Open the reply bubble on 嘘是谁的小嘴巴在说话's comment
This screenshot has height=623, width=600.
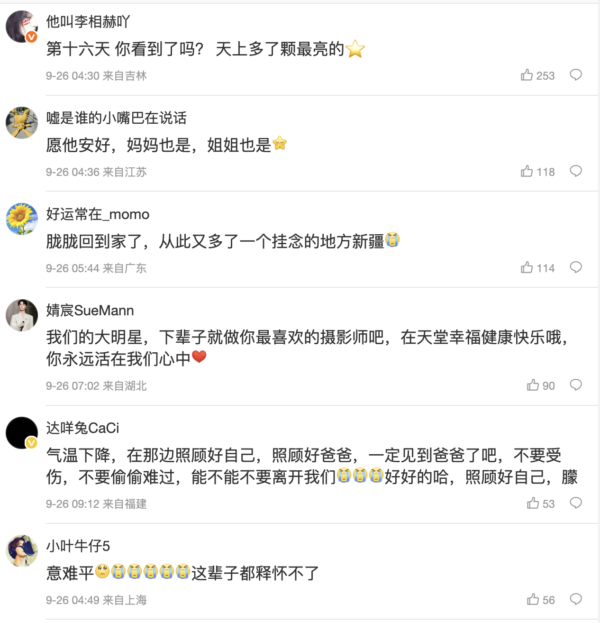[x=576, y=171]
